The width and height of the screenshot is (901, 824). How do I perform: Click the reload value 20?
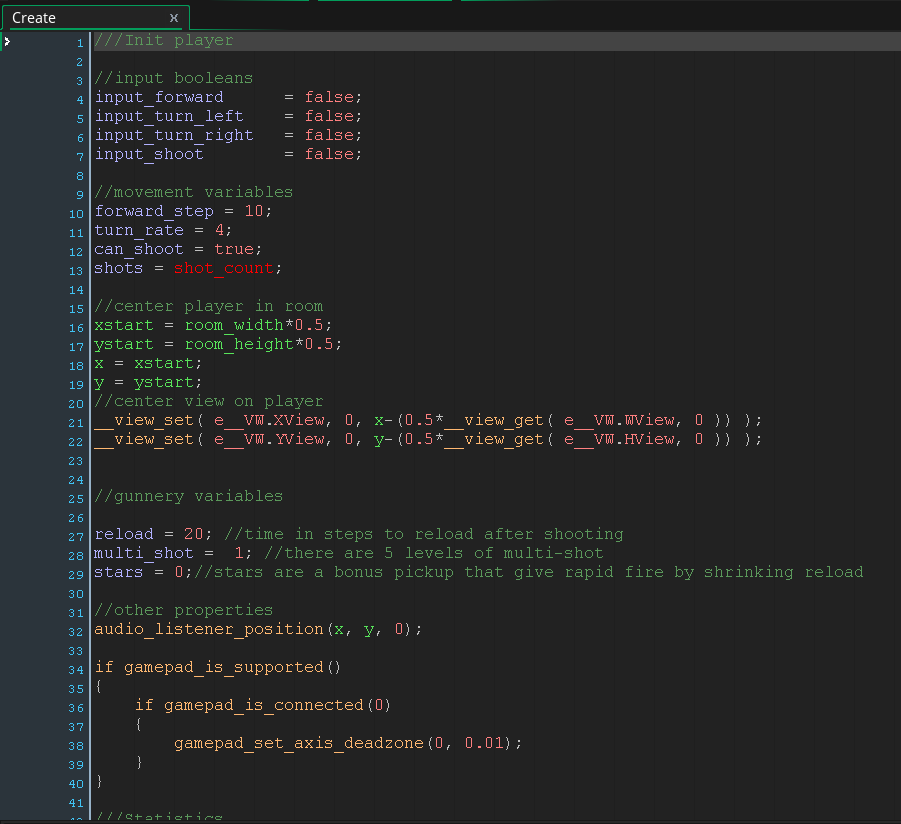[194, 534]
